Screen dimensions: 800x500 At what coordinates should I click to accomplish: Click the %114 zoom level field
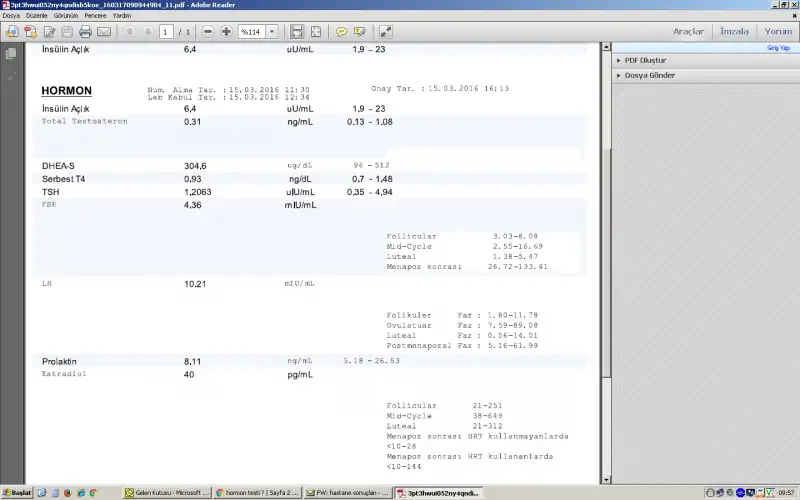coord(252,32)
